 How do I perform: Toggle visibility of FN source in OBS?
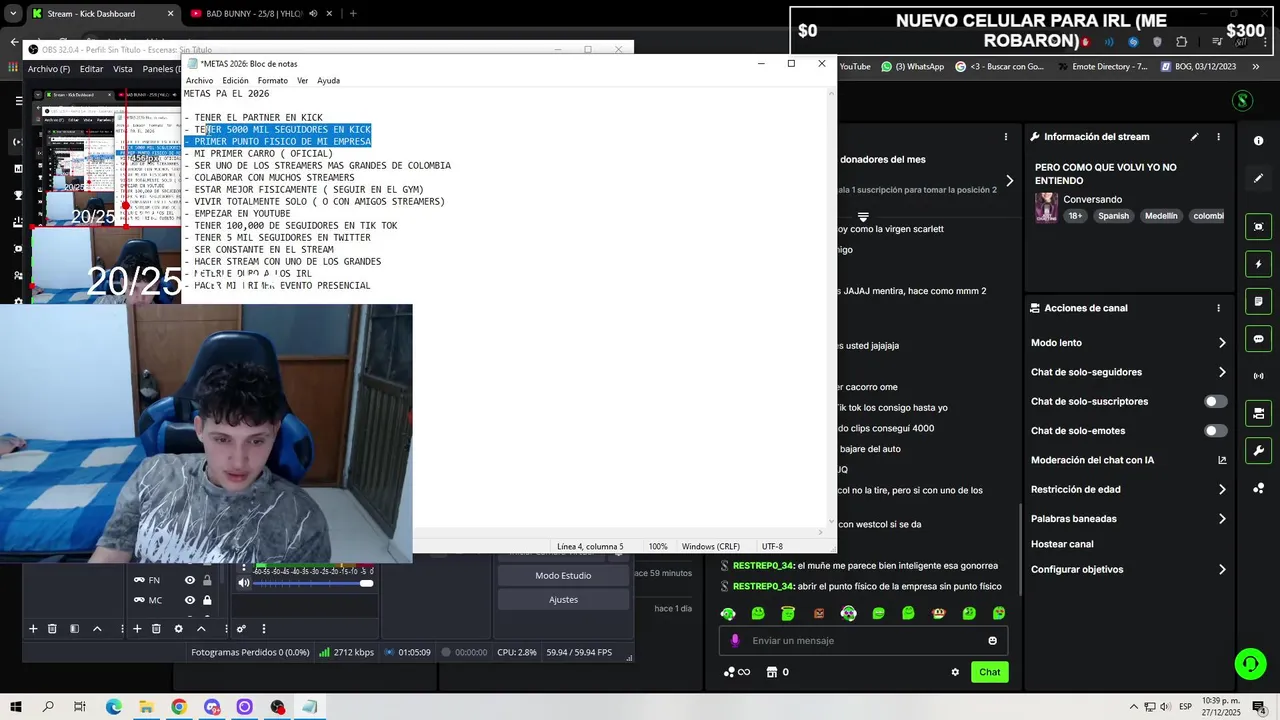pyautogui.click(x=189, y=580)
